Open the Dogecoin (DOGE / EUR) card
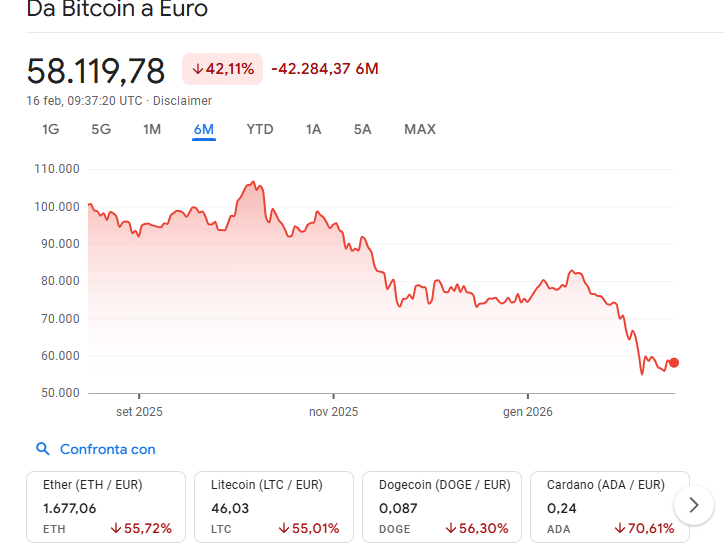This screenshot has width=724, height=559. [442, 506]
